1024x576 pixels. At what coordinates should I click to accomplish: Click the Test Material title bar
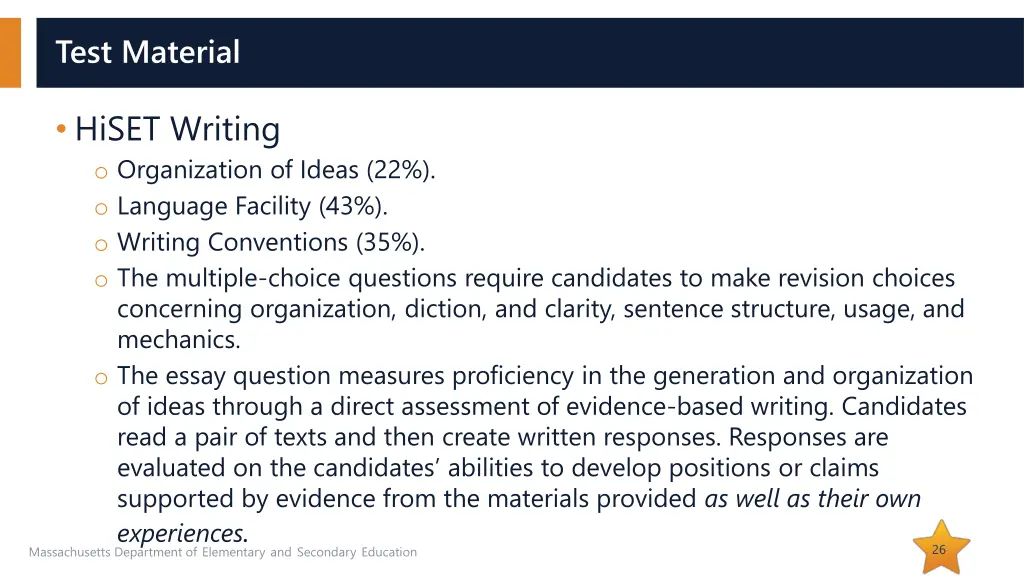point(530,53)
